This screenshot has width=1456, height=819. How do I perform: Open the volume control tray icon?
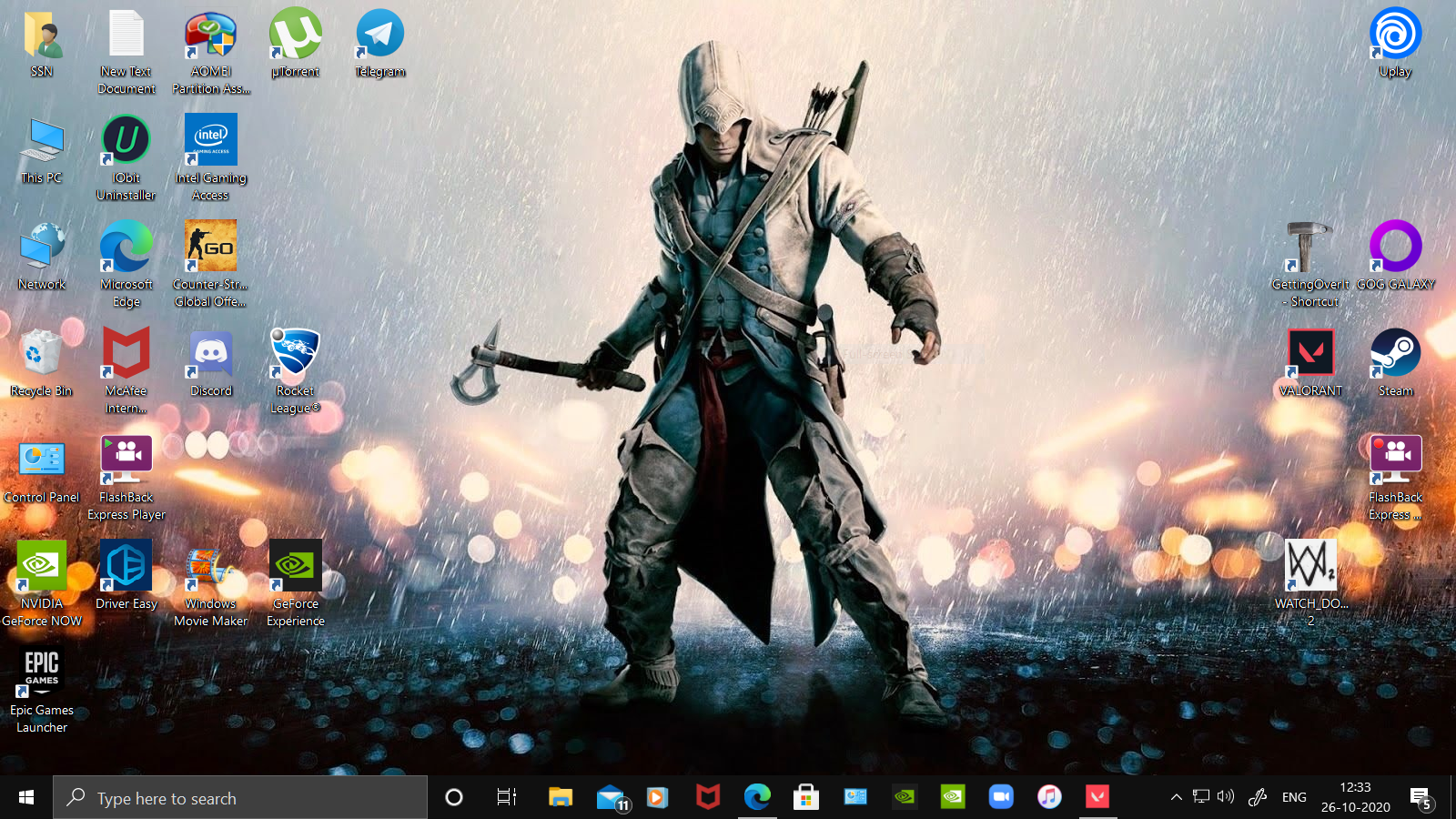point(1226,797)
